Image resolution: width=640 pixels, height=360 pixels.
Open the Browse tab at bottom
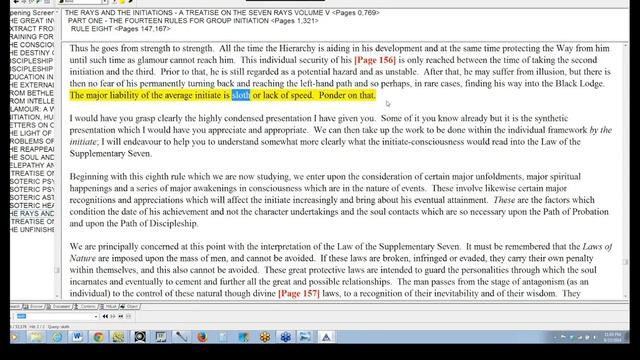click(x=34, y=307)
